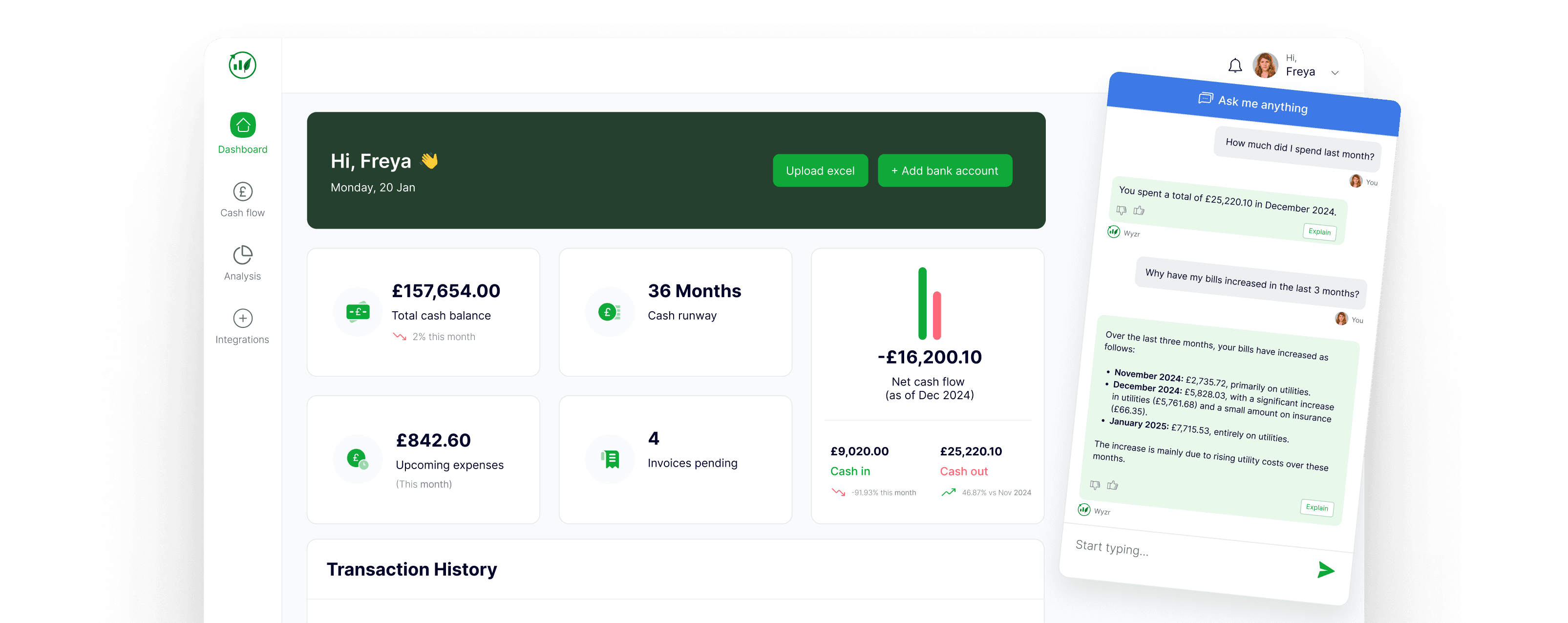Viewport: 1568px width, 623px height.
Task: Click the Transaction History heading
Action: (412, 569)
